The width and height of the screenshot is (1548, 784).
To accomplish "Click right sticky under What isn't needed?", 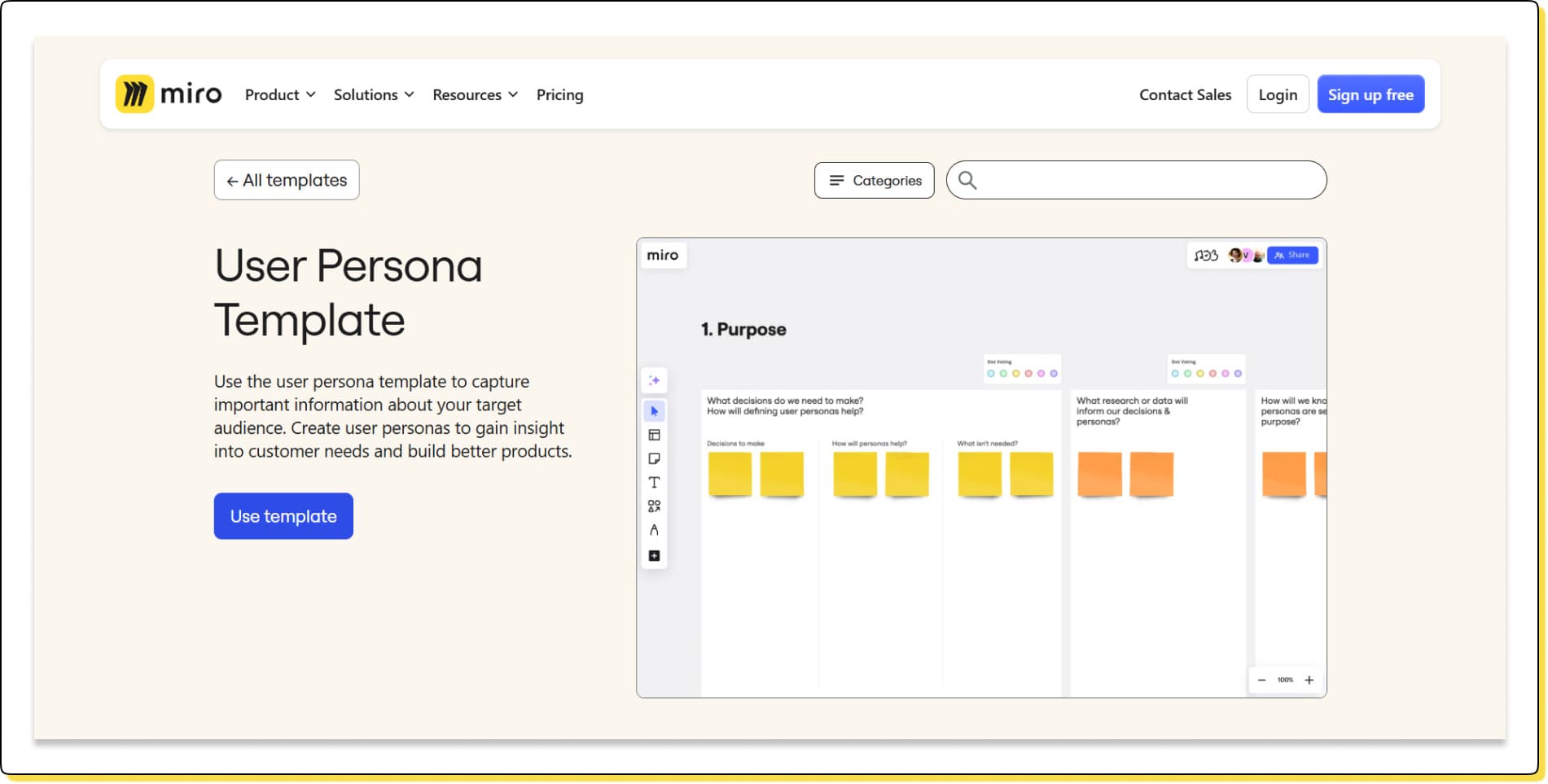I will click(1032, 474).
